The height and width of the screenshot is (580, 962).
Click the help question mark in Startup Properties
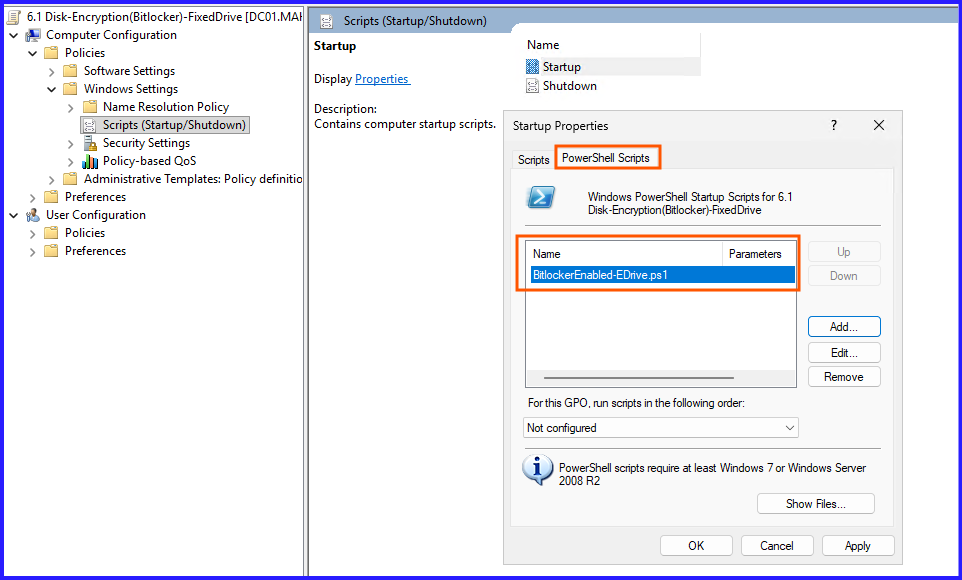coord(834,125)
